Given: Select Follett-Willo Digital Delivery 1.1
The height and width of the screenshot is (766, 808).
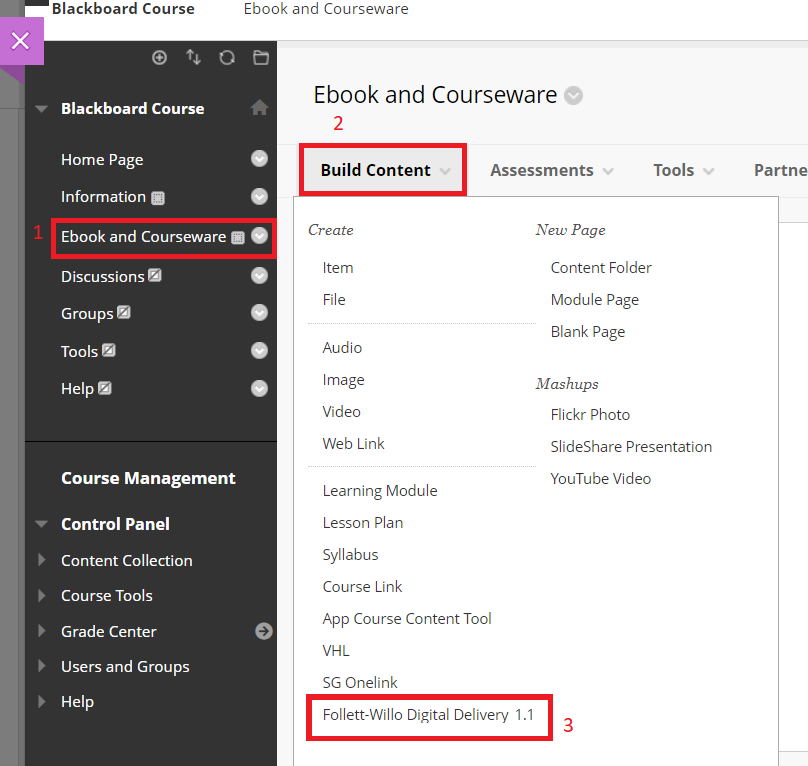Looking at the screenshot, I should pos(428,715).
